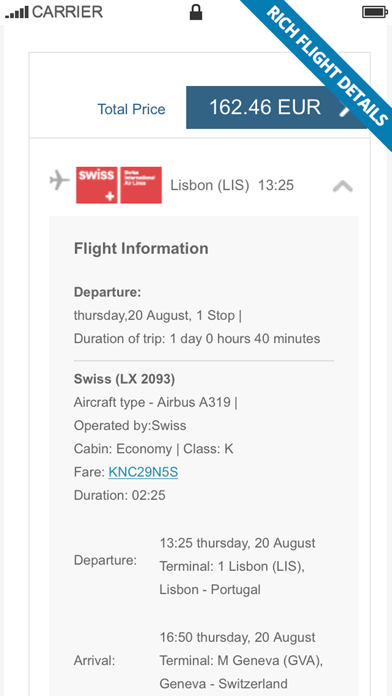Click the Lisbon (LIS) 13:25 header text
392x696 pixels.
click(x=232, y=185)
